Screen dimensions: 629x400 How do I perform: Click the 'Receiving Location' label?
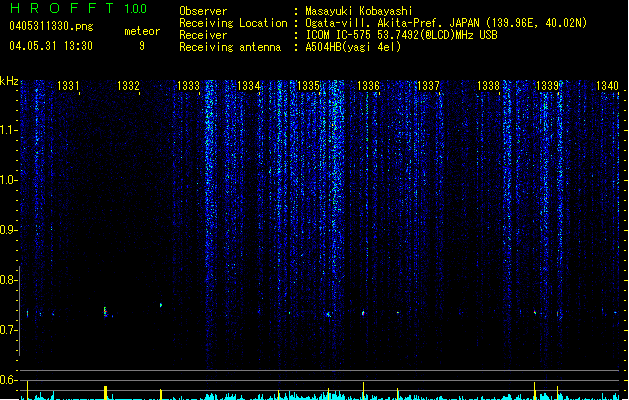(233, 23)
